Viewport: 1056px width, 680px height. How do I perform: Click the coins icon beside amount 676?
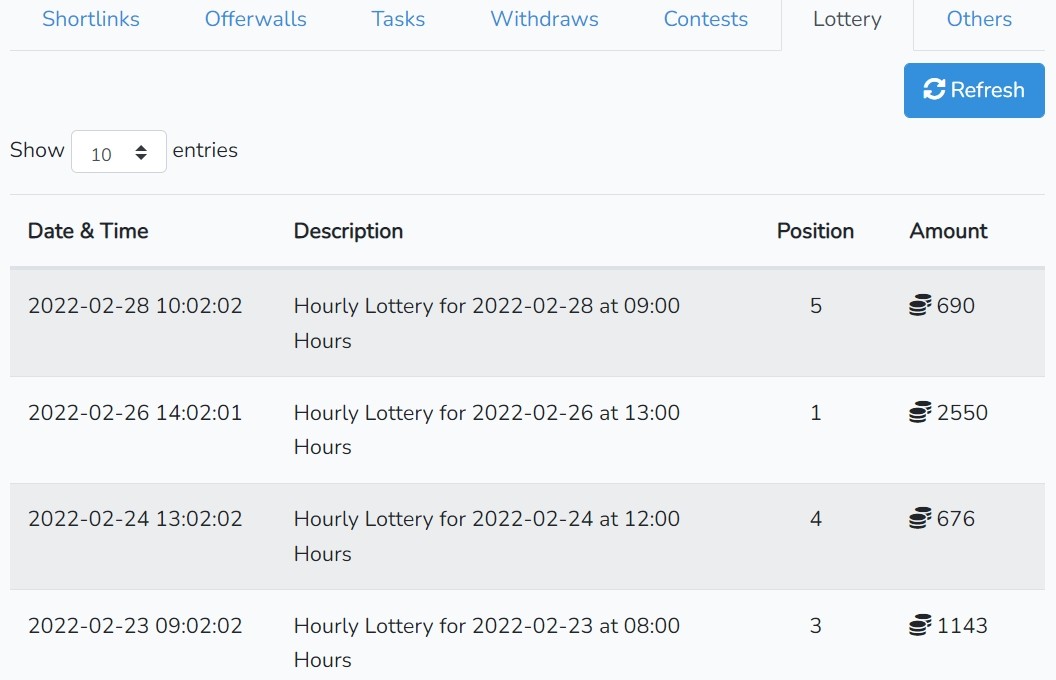920,518
